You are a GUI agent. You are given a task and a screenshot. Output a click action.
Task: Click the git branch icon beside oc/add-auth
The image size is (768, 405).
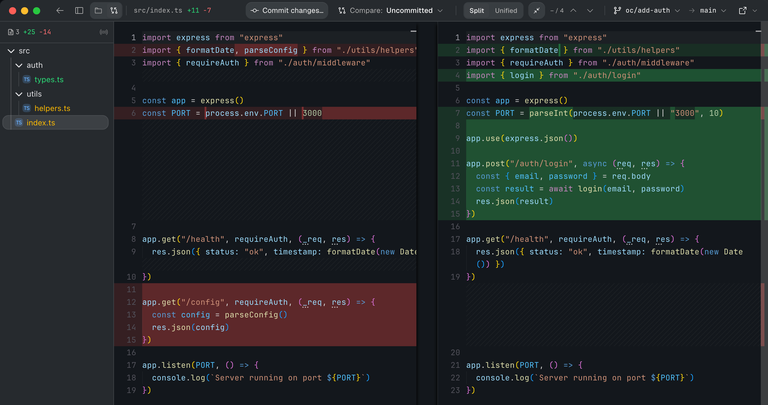tap(617, 10)
